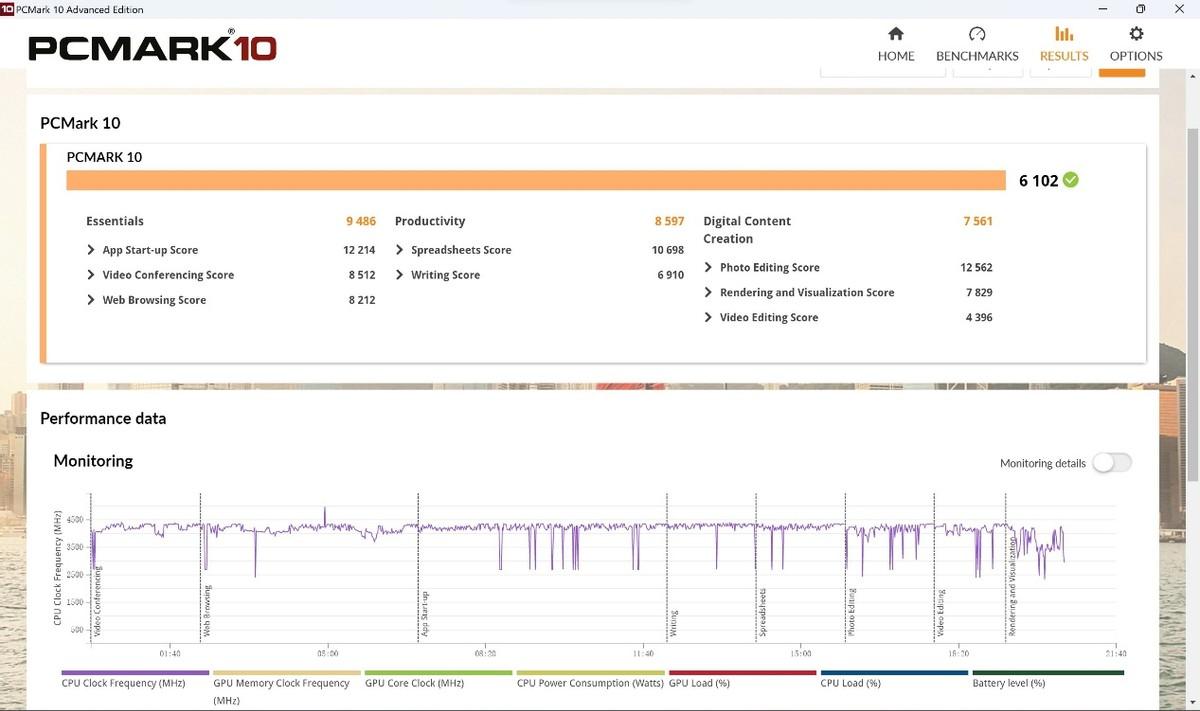Click the green validity check mark icon
The height and width of the screenshot is (711, 1200).
tap(1071, 180)
